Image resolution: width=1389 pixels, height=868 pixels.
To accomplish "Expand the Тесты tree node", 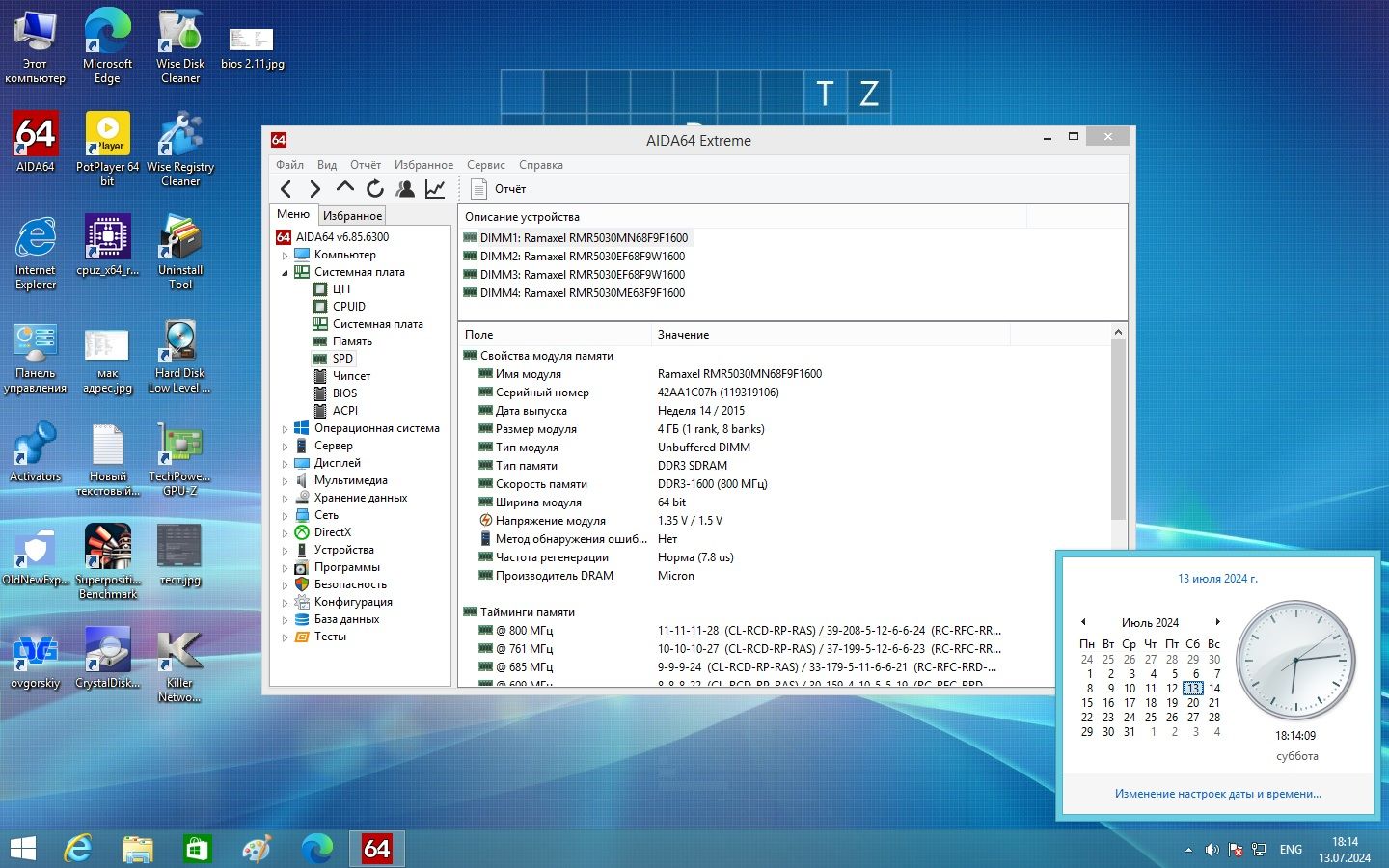I will [285, 637].
